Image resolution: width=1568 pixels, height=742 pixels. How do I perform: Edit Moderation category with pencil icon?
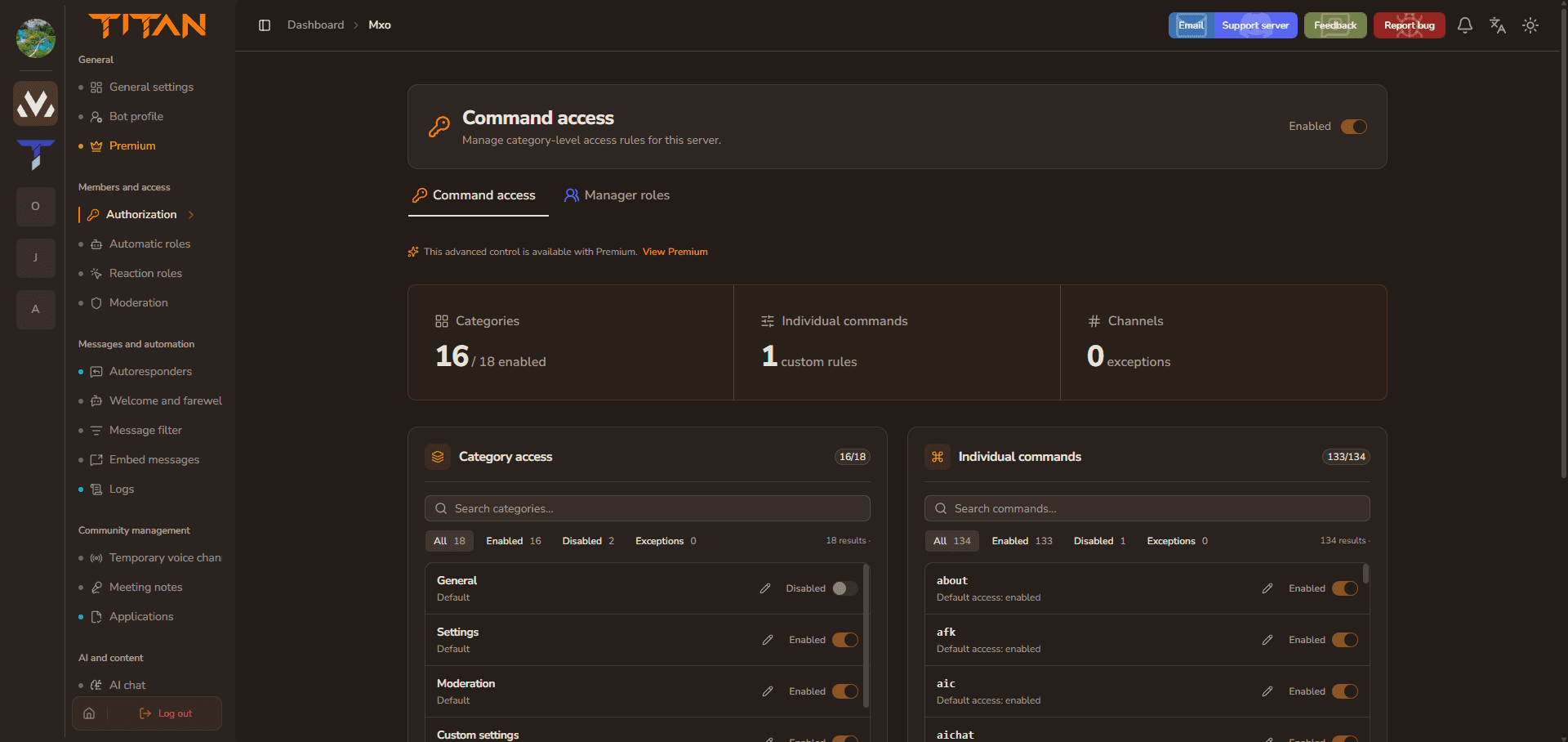pyautogui.click(x=768, y=691)
